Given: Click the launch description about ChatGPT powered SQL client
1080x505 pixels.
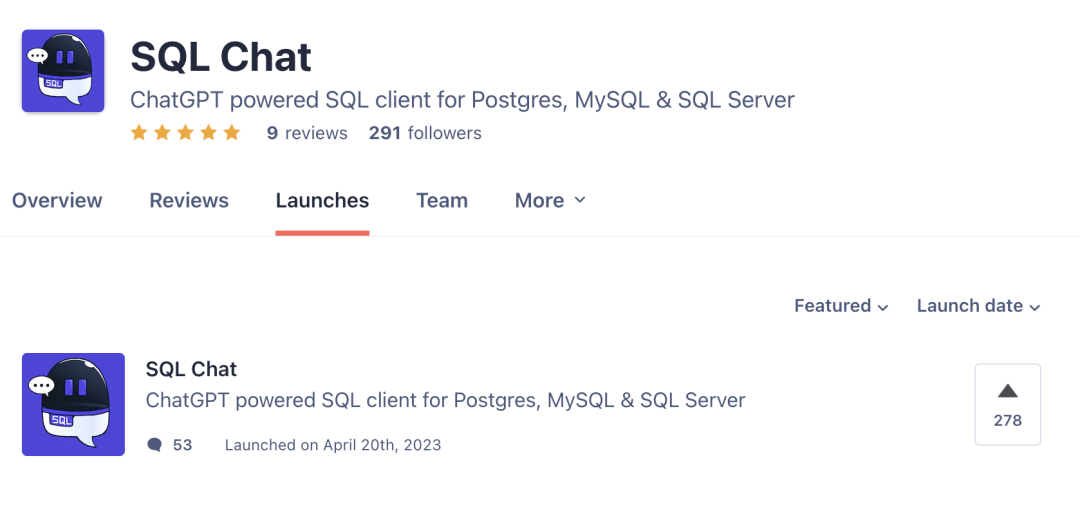Looking at the screenshot, I should [446, 400].
